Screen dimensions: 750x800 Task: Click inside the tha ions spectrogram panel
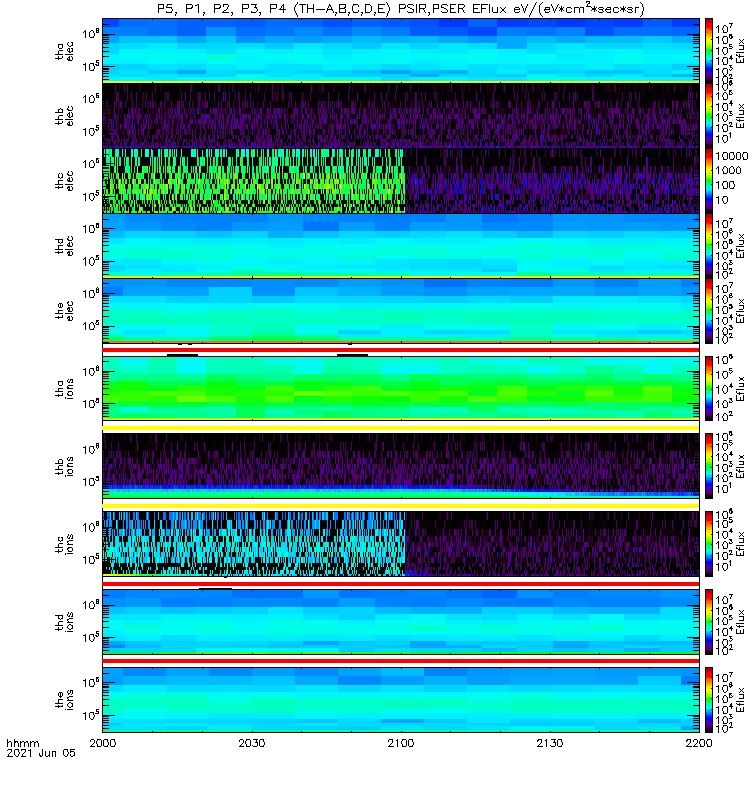(x=401, y=388)
